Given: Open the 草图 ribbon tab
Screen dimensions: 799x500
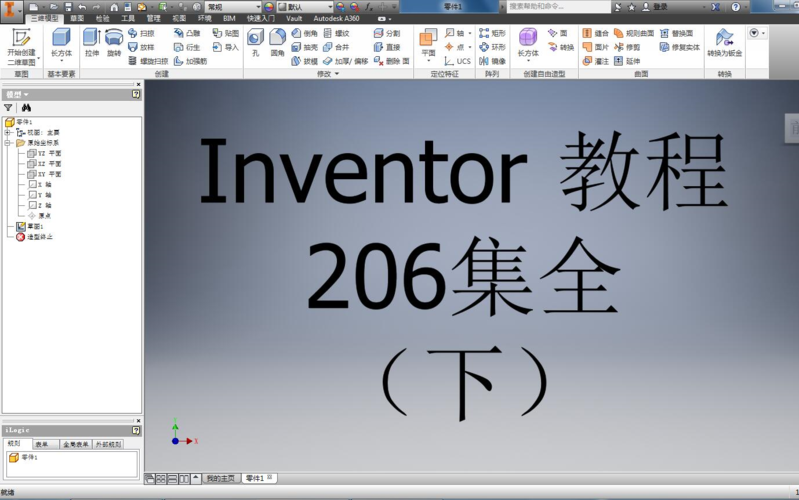Looking at the screenshot, I should pos(77,18).
